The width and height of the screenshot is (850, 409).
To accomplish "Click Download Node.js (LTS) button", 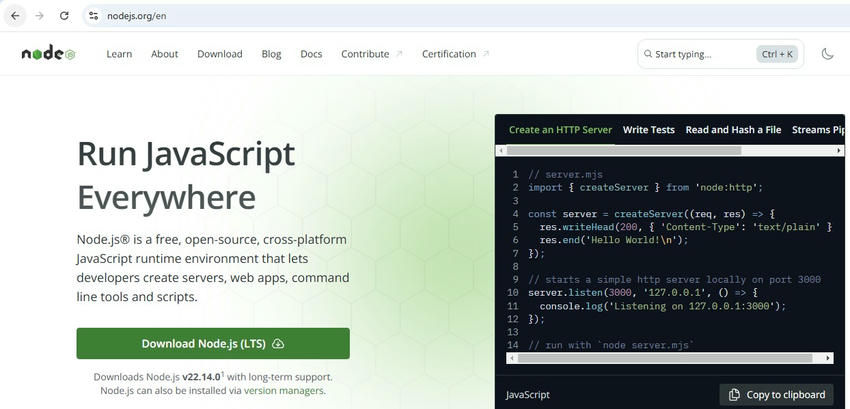I will 213,343.
